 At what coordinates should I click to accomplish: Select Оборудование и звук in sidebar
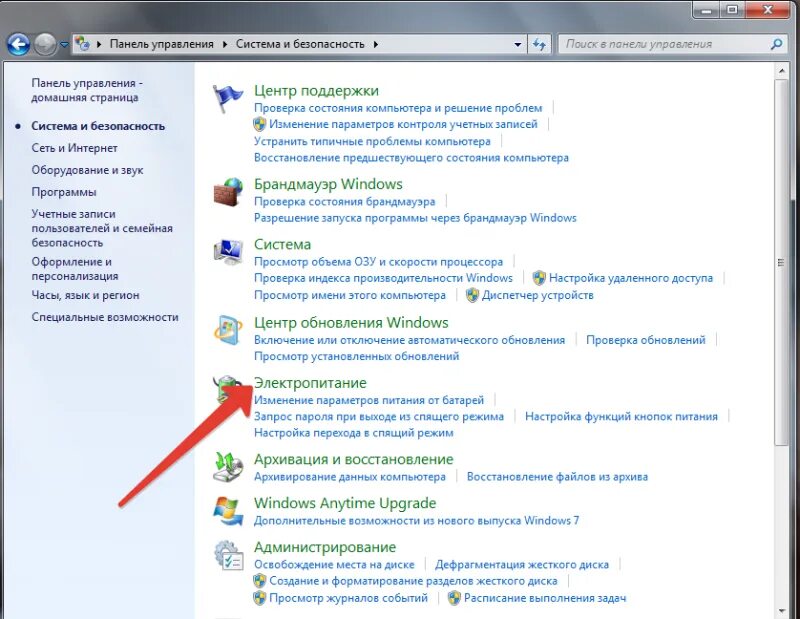tap(87, 170)
